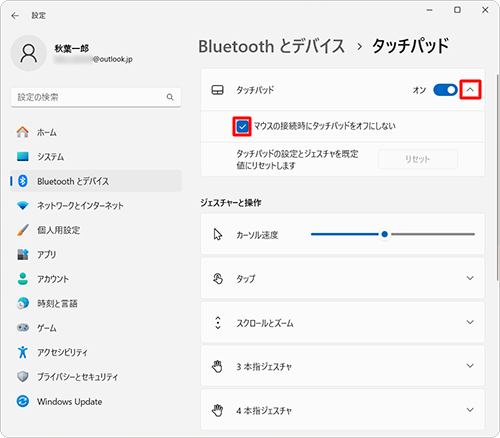The image size is (500, 438).
Task: Click the システム monitor icon
Action: pyautogui.click(x=23, y=156)
